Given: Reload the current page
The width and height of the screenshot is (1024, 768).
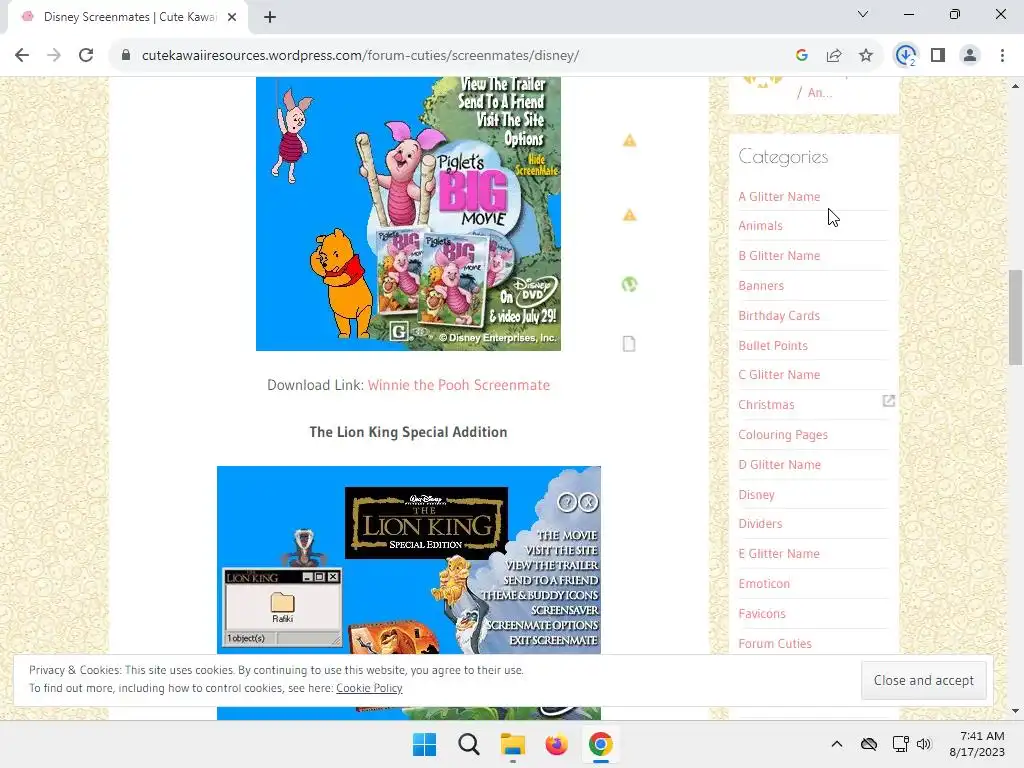Looking at the screenshot, I should click(86, 56).
